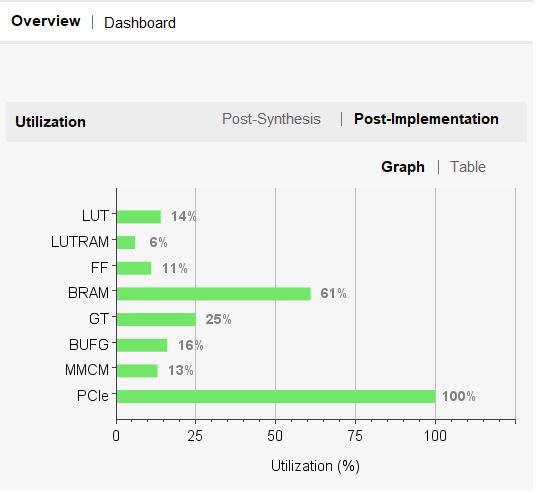Click the MMCM 13% bar
Screen dimensions: 543x492
click(x=137, y=371)
